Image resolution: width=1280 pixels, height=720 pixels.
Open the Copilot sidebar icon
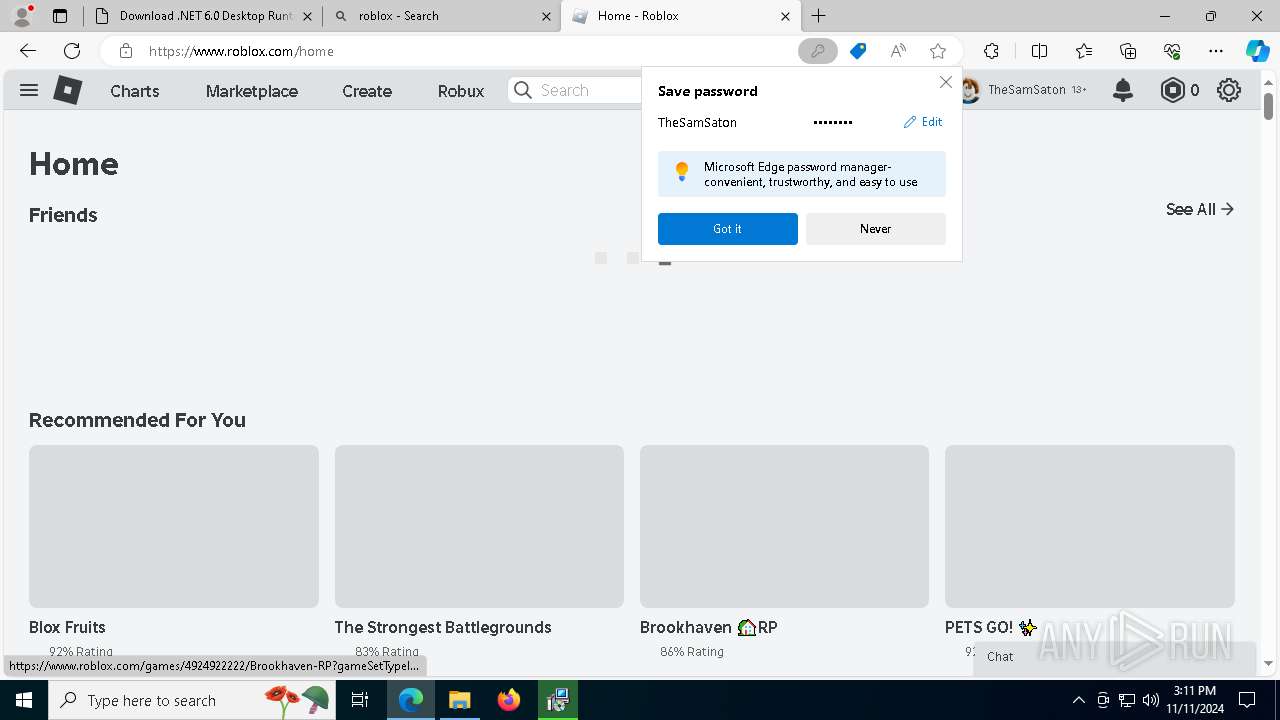pyautogui.click(x=1257, y=51)
